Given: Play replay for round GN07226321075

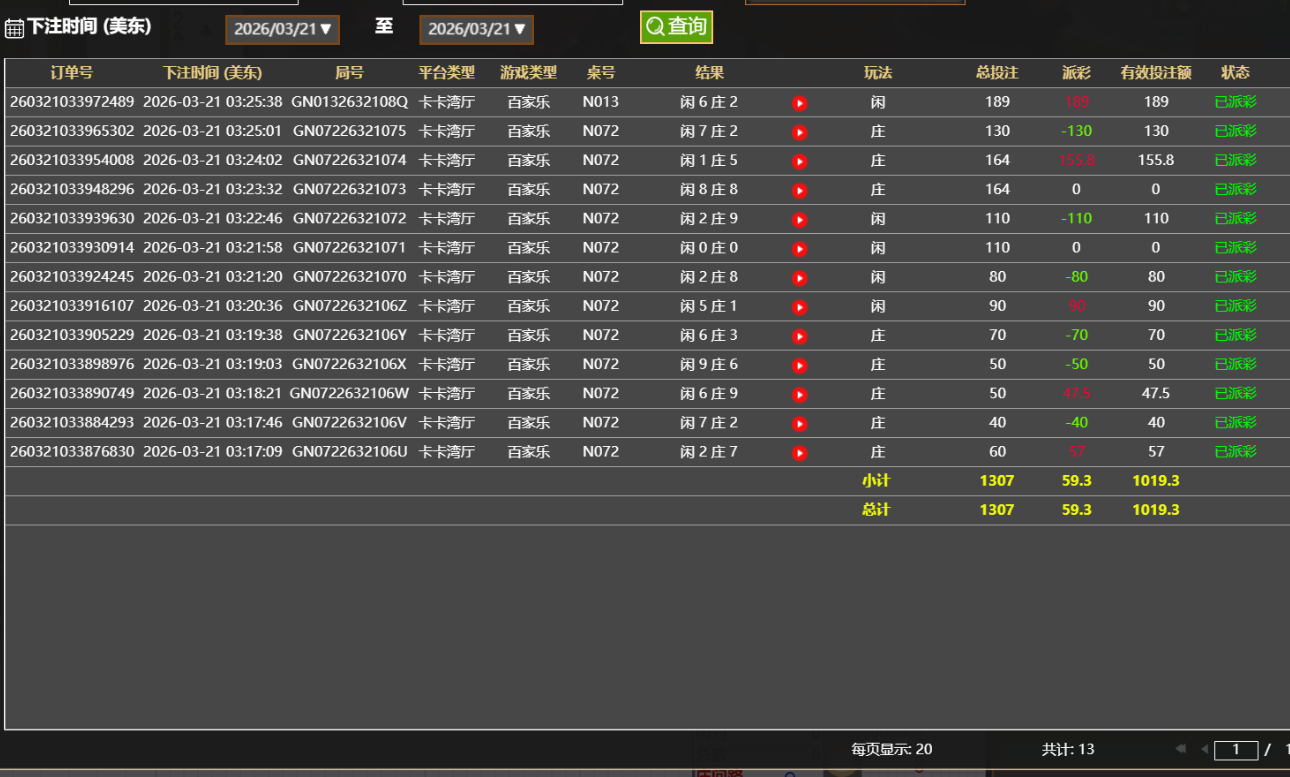Looking at the screenshot, I should pyautogui.click(x=799, y=132).
